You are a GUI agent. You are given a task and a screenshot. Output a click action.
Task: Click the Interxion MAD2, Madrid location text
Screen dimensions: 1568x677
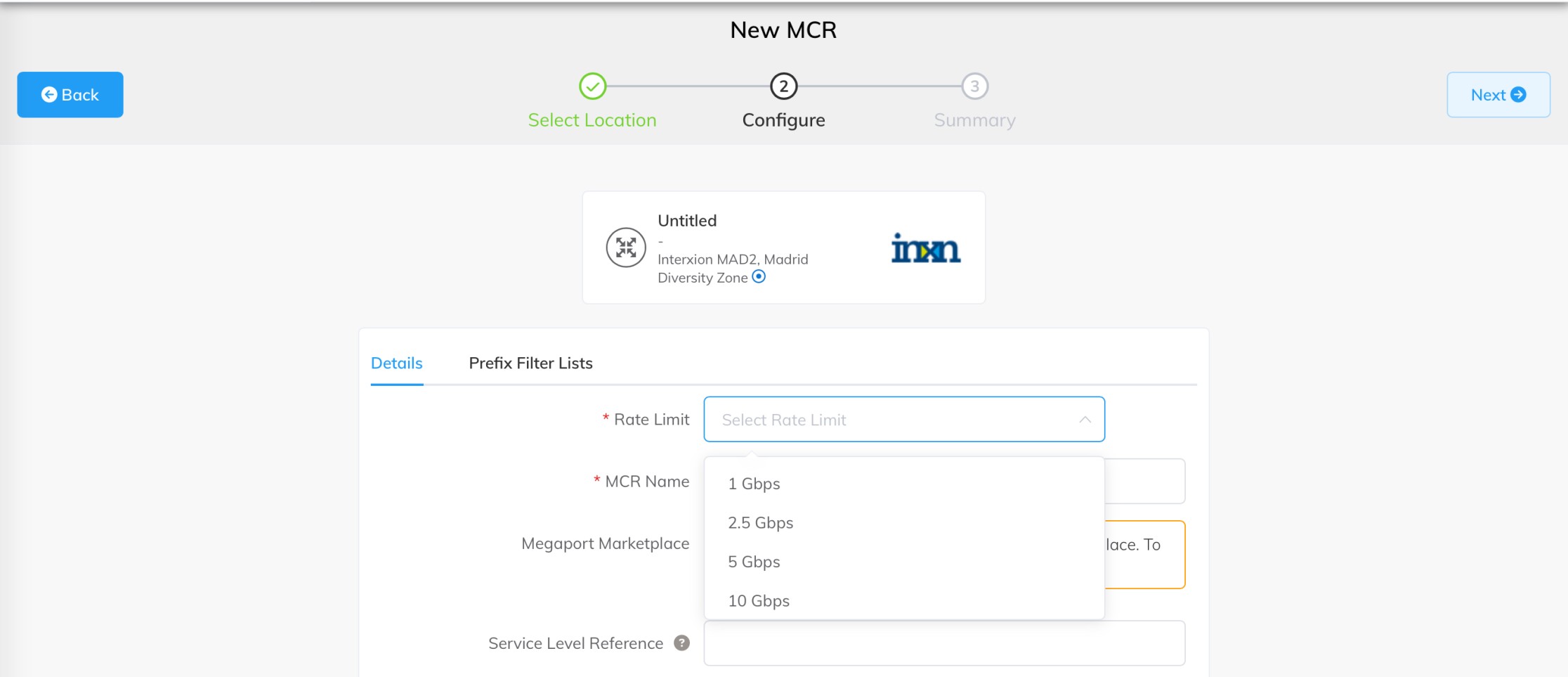(733, 259)
